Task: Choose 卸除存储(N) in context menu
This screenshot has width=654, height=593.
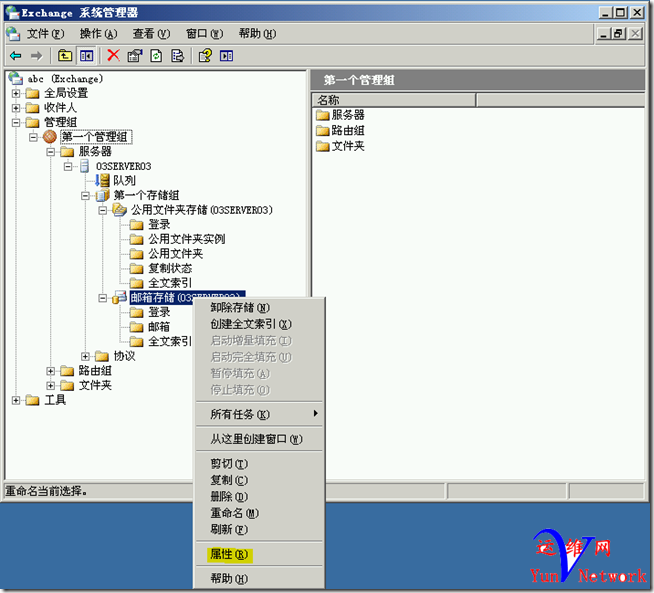Action: [259, 307]
